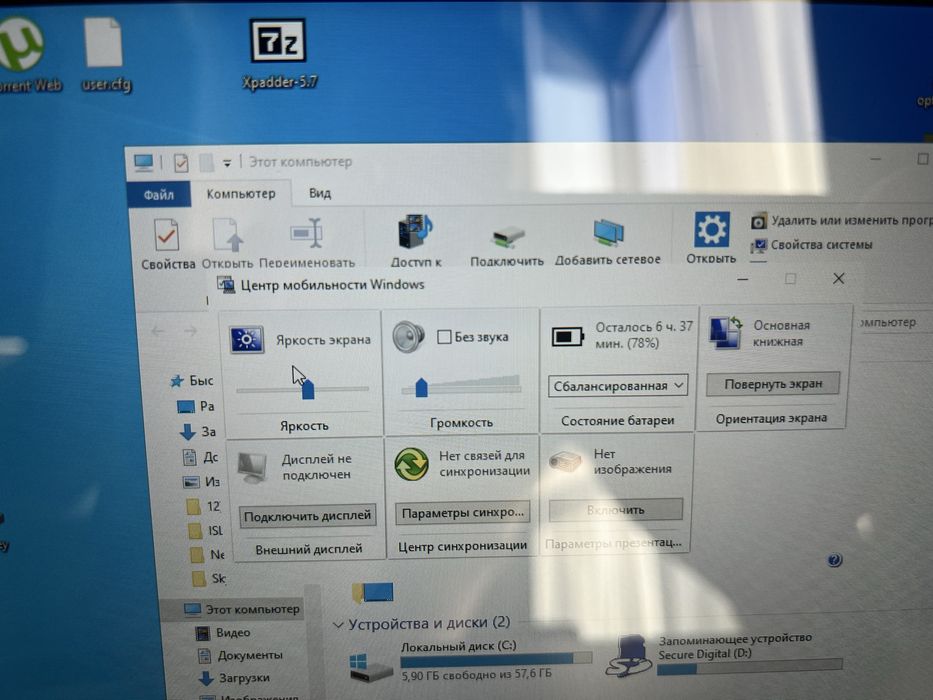This screenshot has height=700, width=933.
Task: Click Свойства icon in Explorer ribbon
Action: tap(166, 235)
